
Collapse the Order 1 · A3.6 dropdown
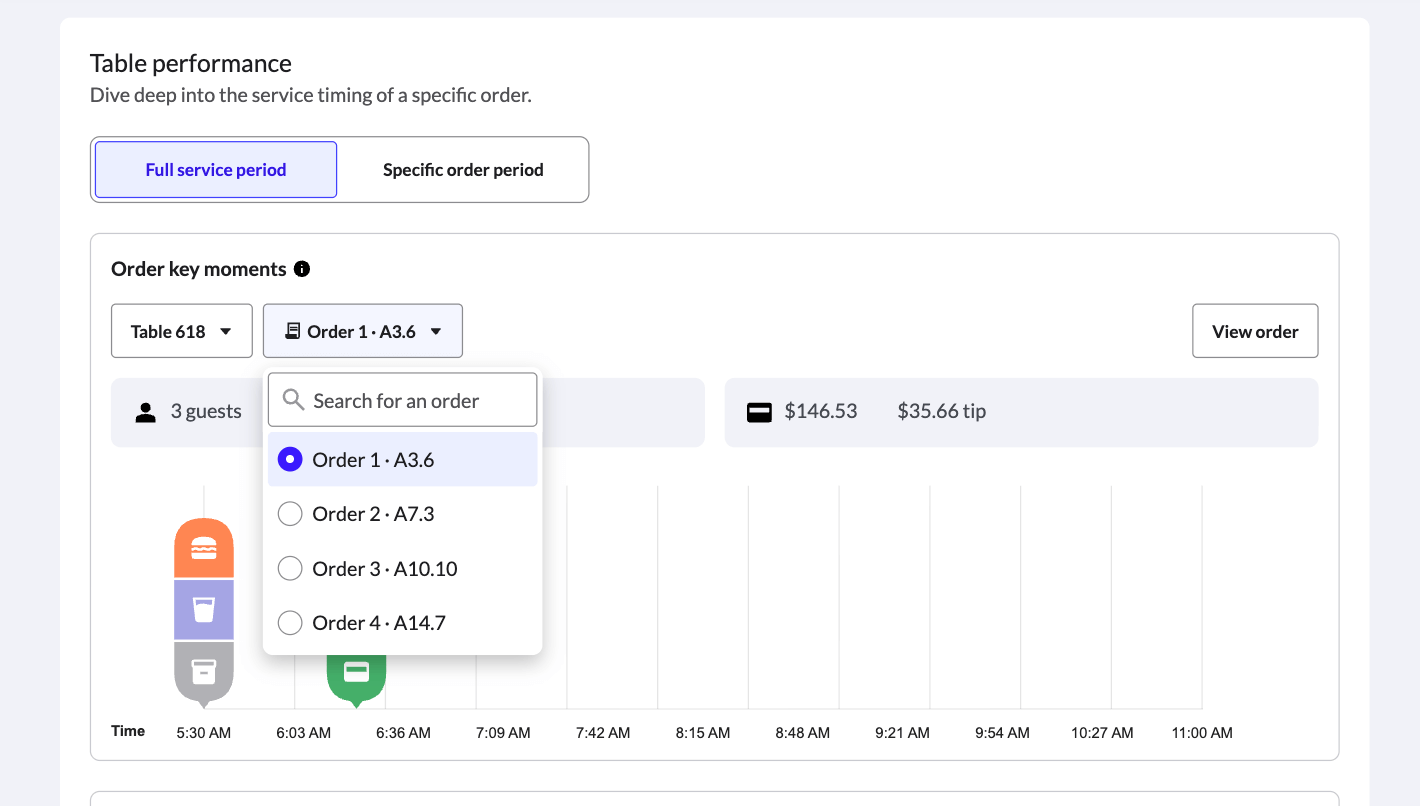(x=363, y=331)
